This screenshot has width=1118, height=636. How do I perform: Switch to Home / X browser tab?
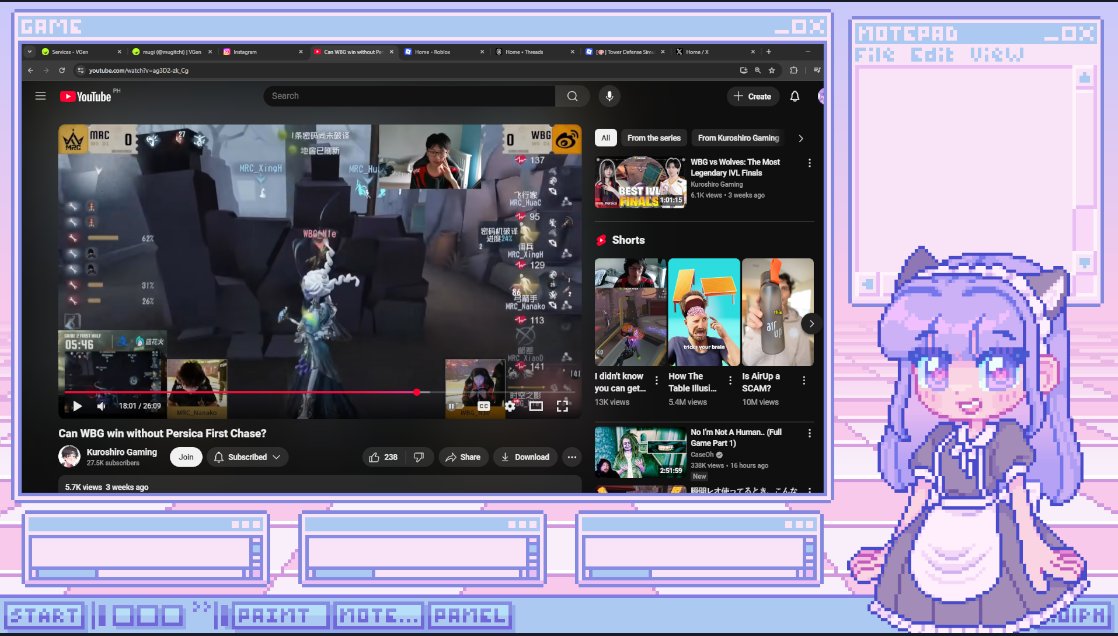coord(715,52)
